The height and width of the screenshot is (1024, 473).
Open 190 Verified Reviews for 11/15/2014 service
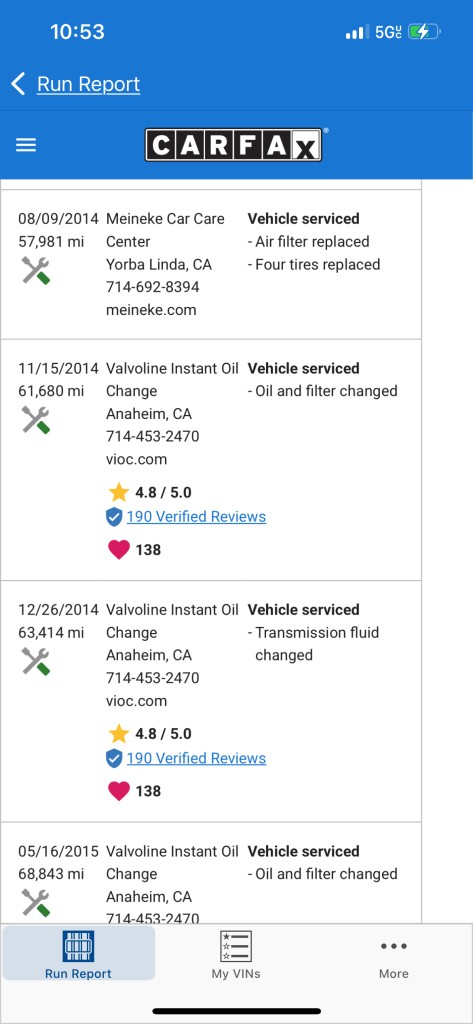click(x=196, y=517)
